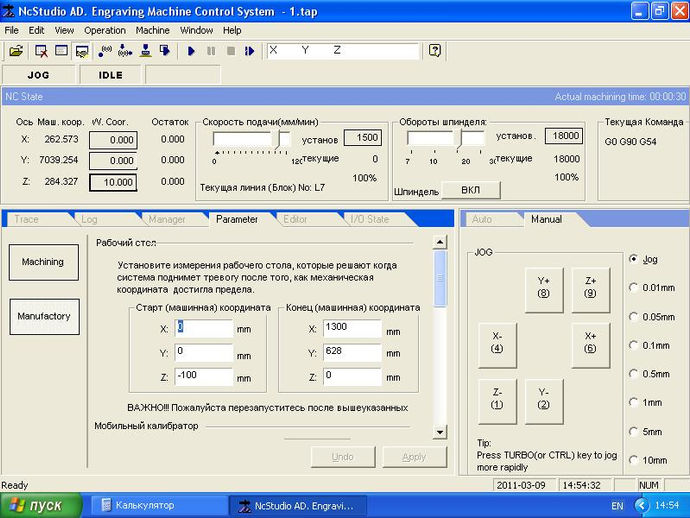The image size is (690, 518).
Task: Switch to the I/O State tab
Action: click(369, 219)
